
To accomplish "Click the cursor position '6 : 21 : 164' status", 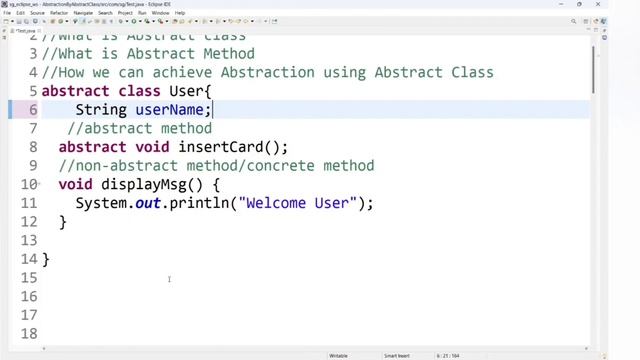I will coord(448,356).
